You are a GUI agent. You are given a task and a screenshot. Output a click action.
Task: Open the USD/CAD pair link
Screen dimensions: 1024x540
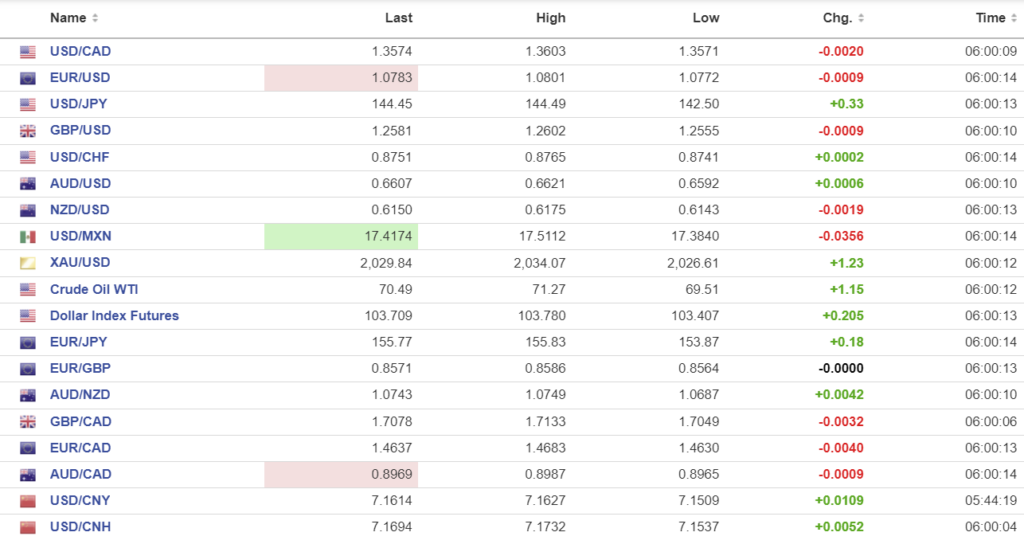[x=80, y=51]
